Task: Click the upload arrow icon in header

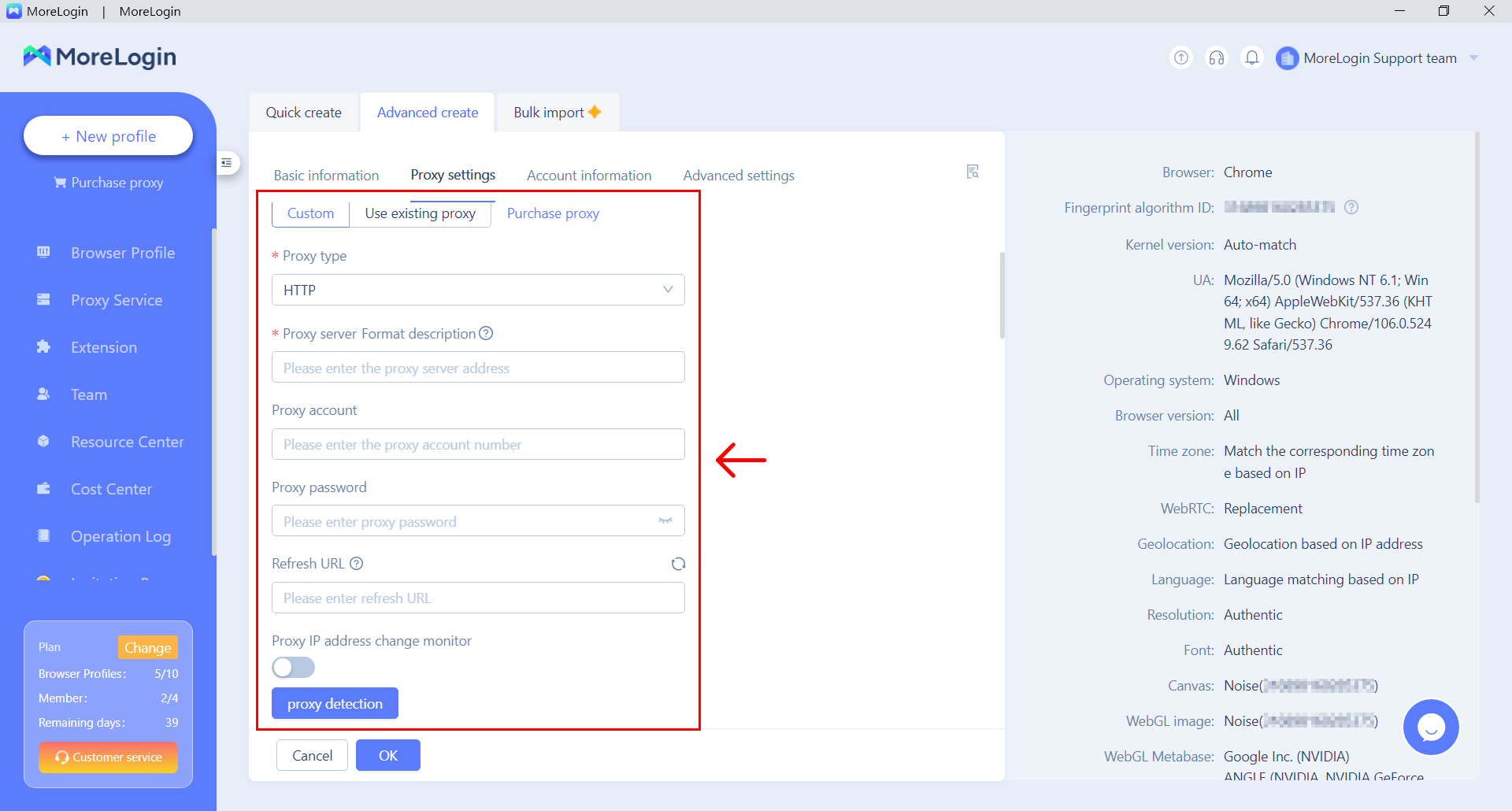Action: click(1181, 57)
